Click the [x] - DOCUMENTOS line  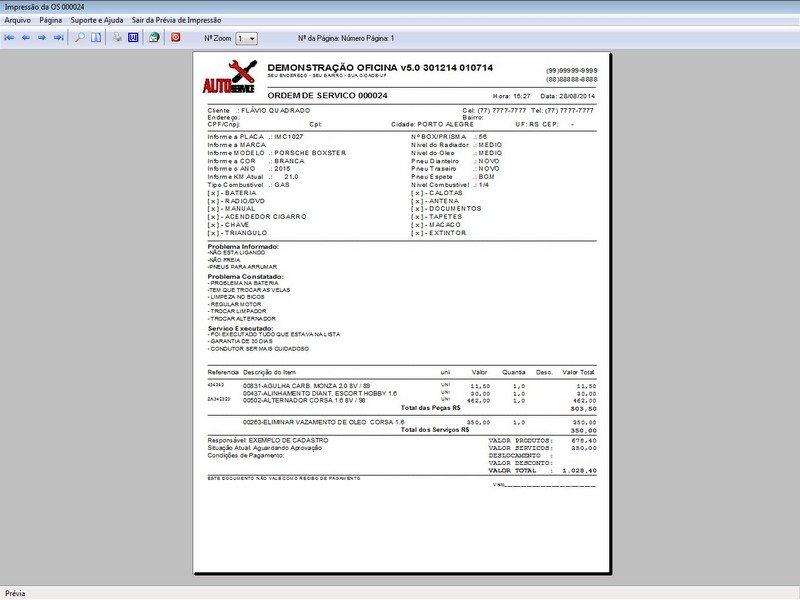[x=446, y=209]
